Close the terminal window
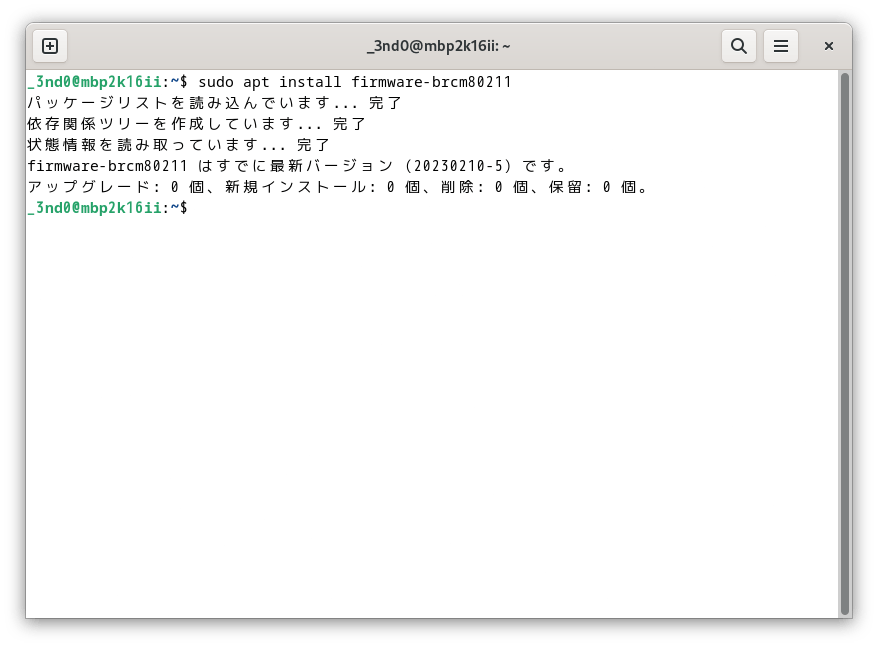 click(829, 46)
